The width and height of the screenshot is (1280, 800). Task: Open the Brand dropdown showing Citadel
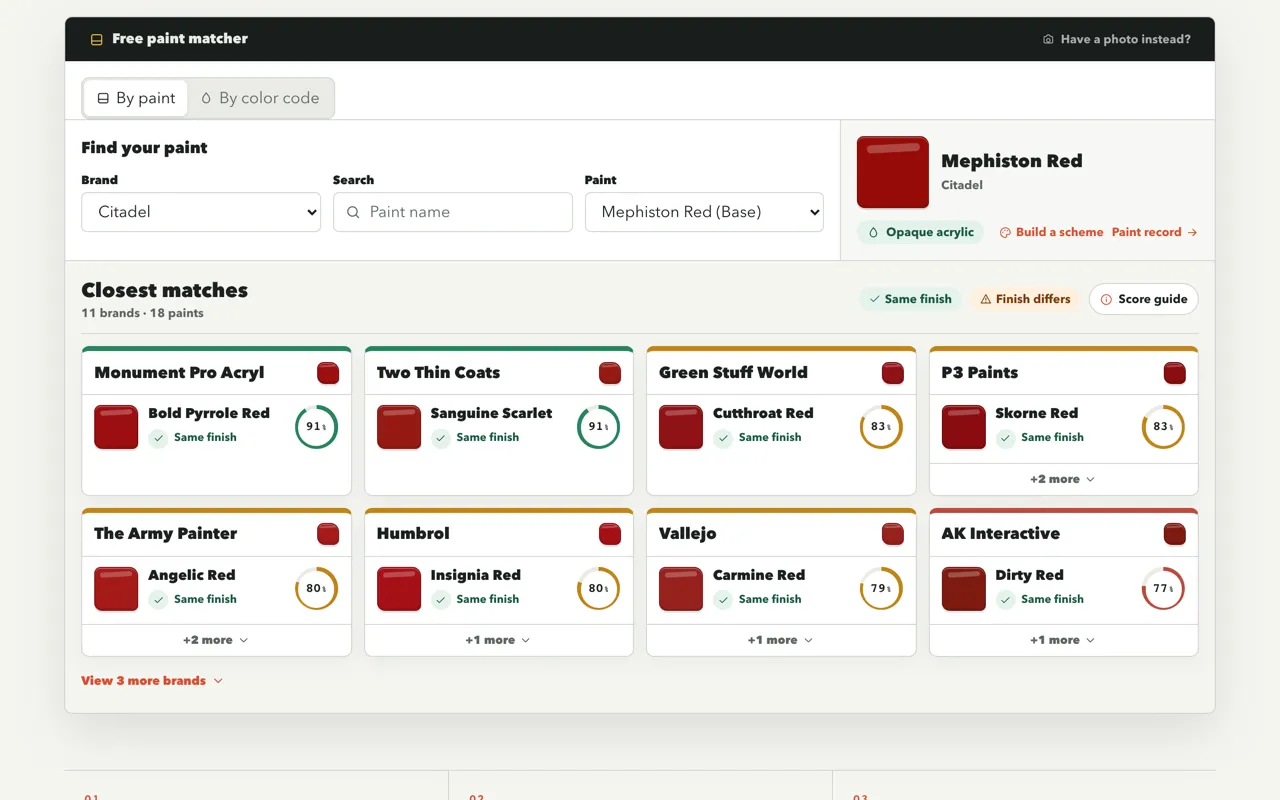(201, 212)
